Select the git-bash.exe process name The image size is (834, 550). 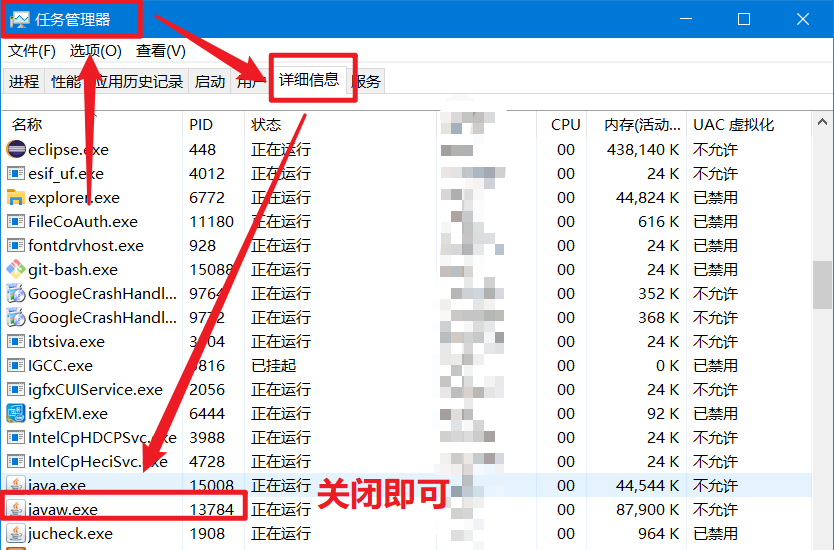(73, 269)
